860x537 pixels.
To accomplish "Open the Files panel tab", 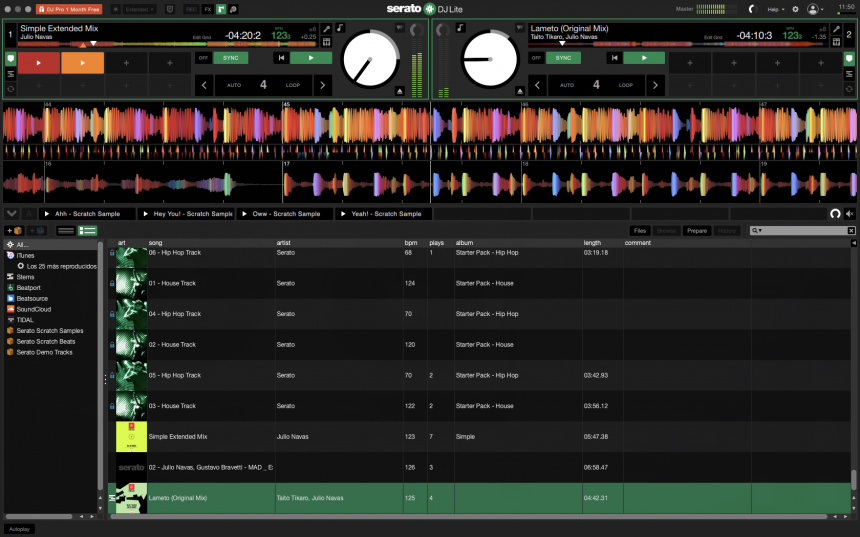I will tap(640, 231).
